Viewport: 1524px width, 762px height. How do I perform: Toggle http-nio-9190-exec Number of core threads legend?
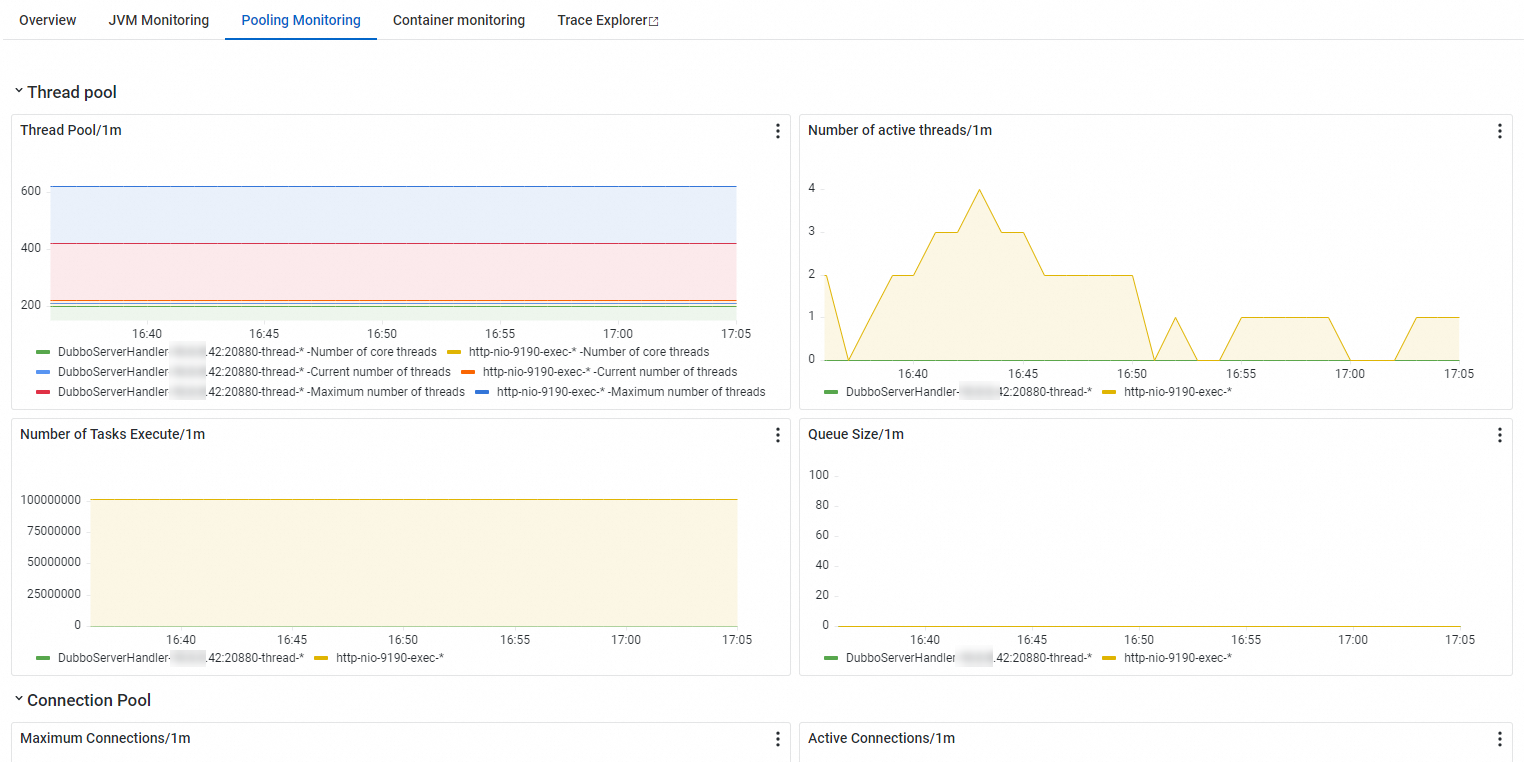tap(578, 352)
